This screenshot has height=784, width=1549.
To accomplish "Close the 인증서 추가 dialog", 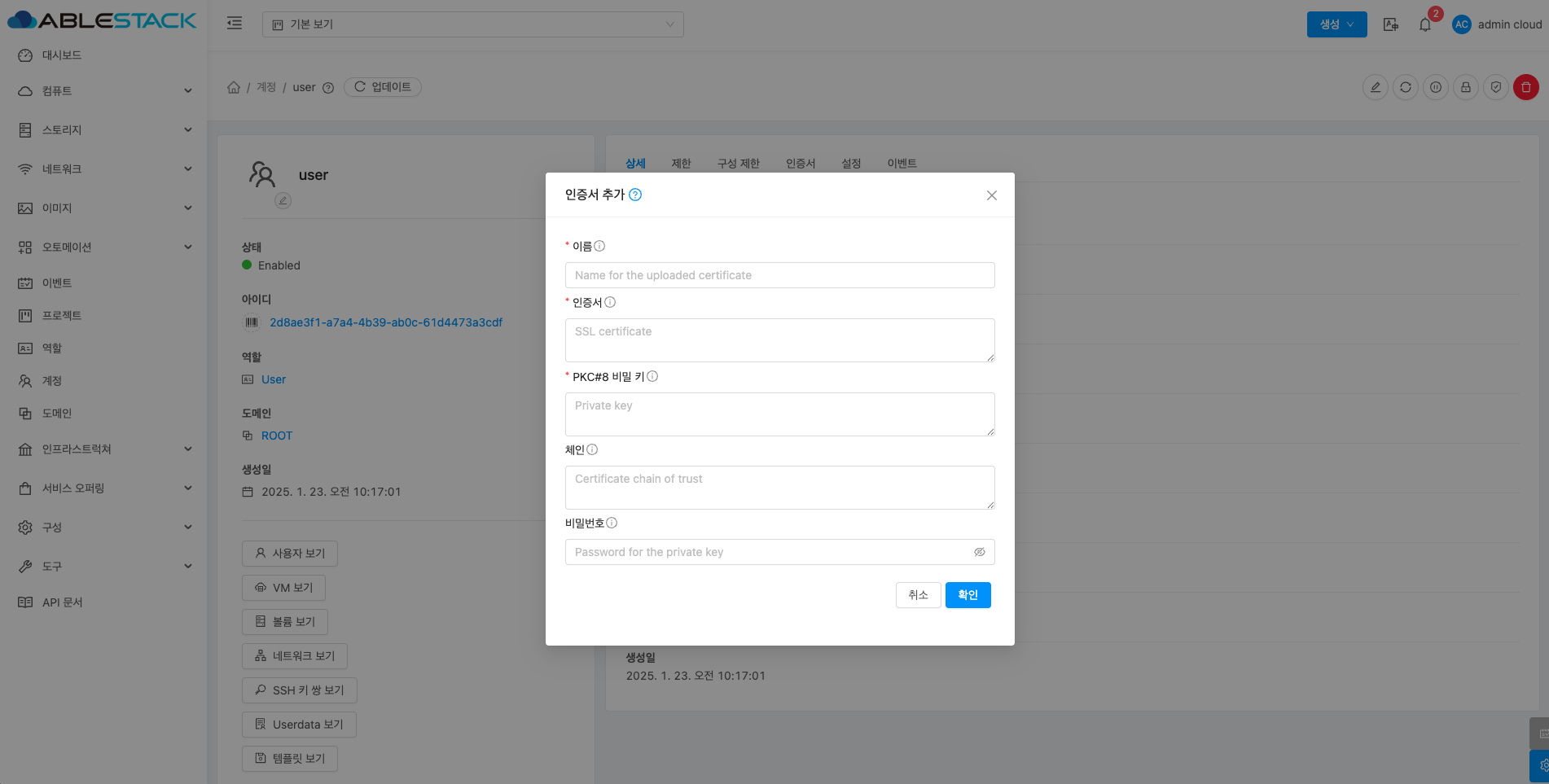I will pos(991,195).
